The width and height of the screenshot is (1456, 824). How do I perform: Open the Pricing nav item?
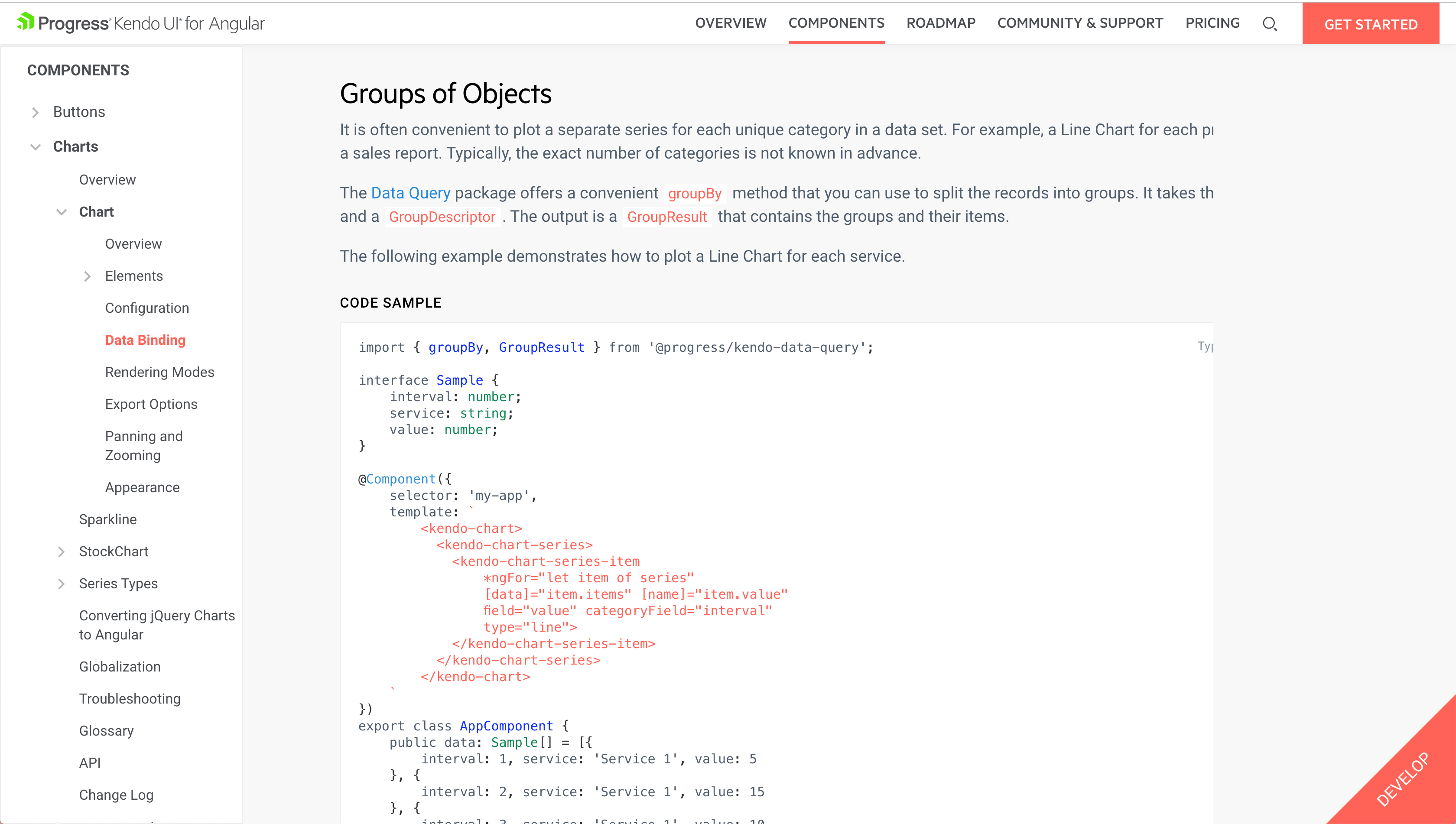tap(1212, 23)
